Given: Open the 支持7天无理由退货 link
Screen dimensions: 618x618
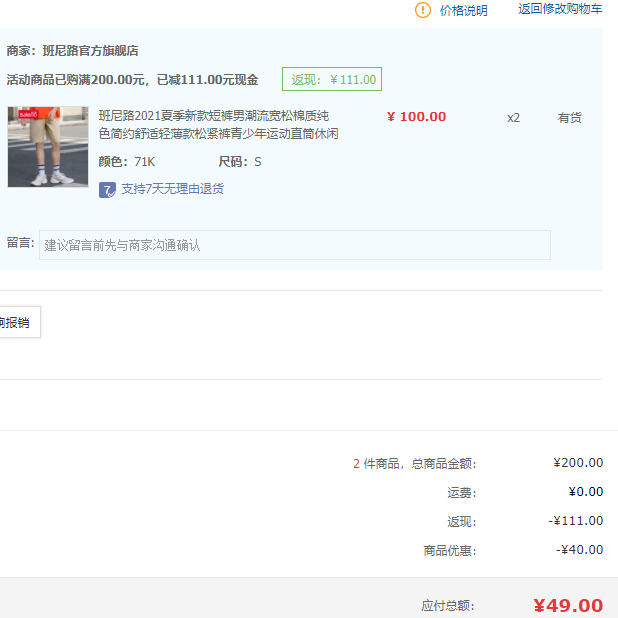Looking at the screenshot, I should pyautogui.click(x=172, y=189).
